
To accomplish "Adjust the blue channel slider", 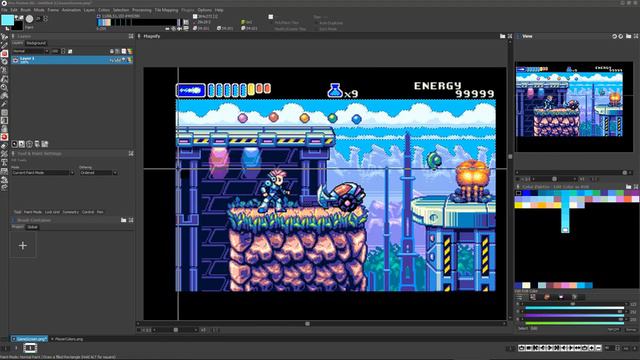I will click(x=574, y=319).
